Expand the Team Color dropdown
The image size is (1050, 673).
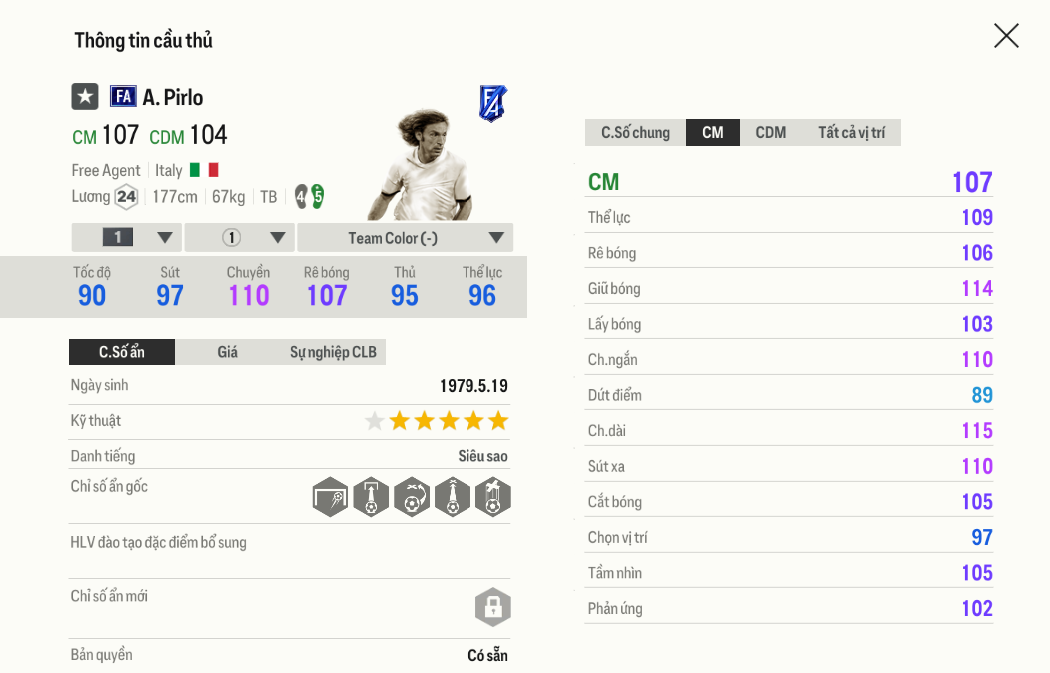pos(405,238)
